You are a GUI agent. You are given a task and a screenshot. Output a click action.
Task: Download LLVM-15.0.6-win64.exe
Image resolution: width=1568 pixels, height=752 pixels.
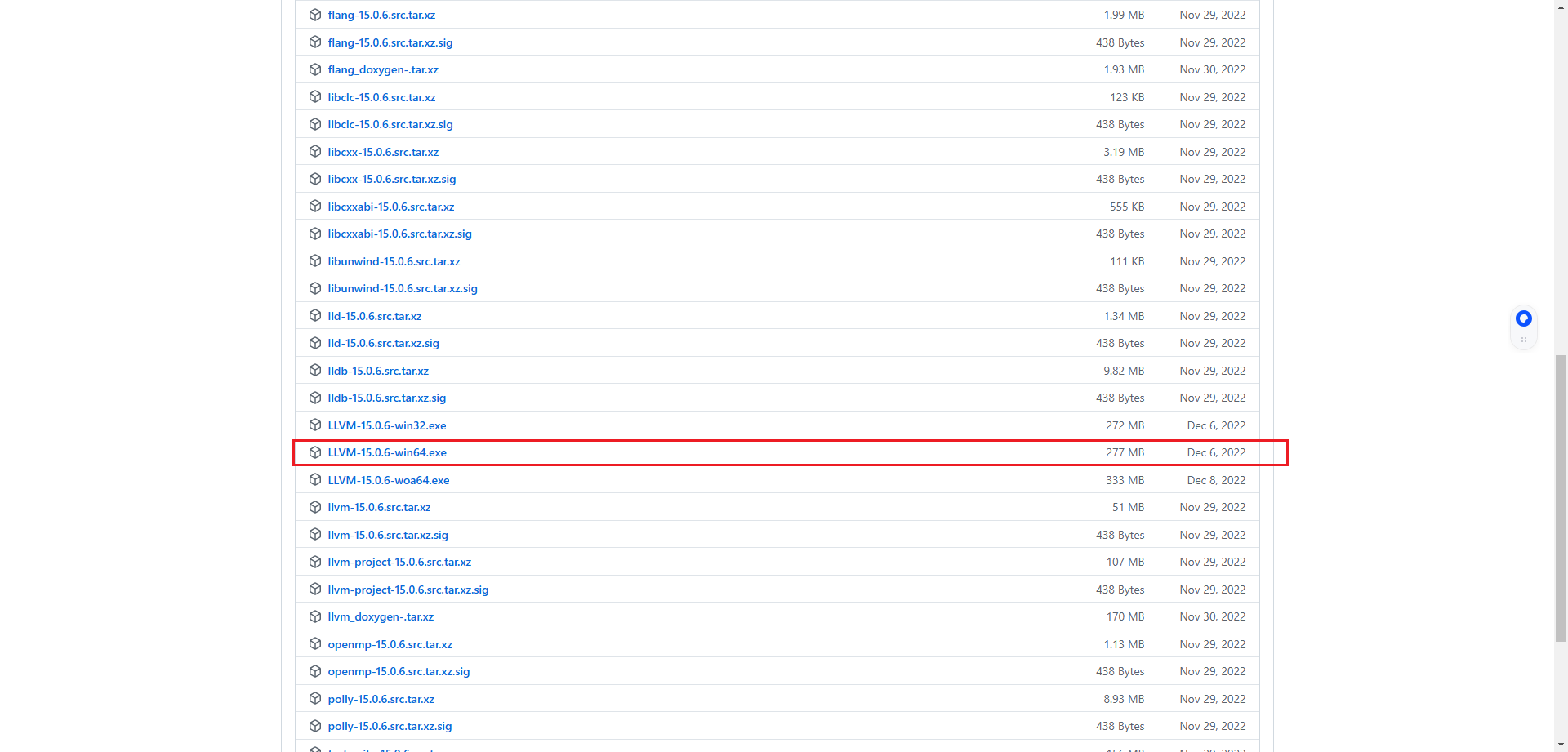point(387,452)
